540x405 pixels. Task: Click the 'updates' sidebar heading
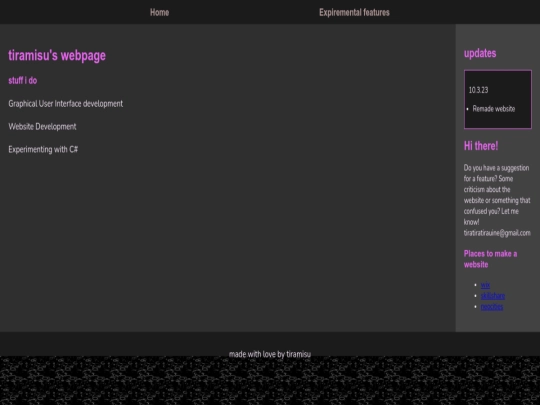[480, 53]
